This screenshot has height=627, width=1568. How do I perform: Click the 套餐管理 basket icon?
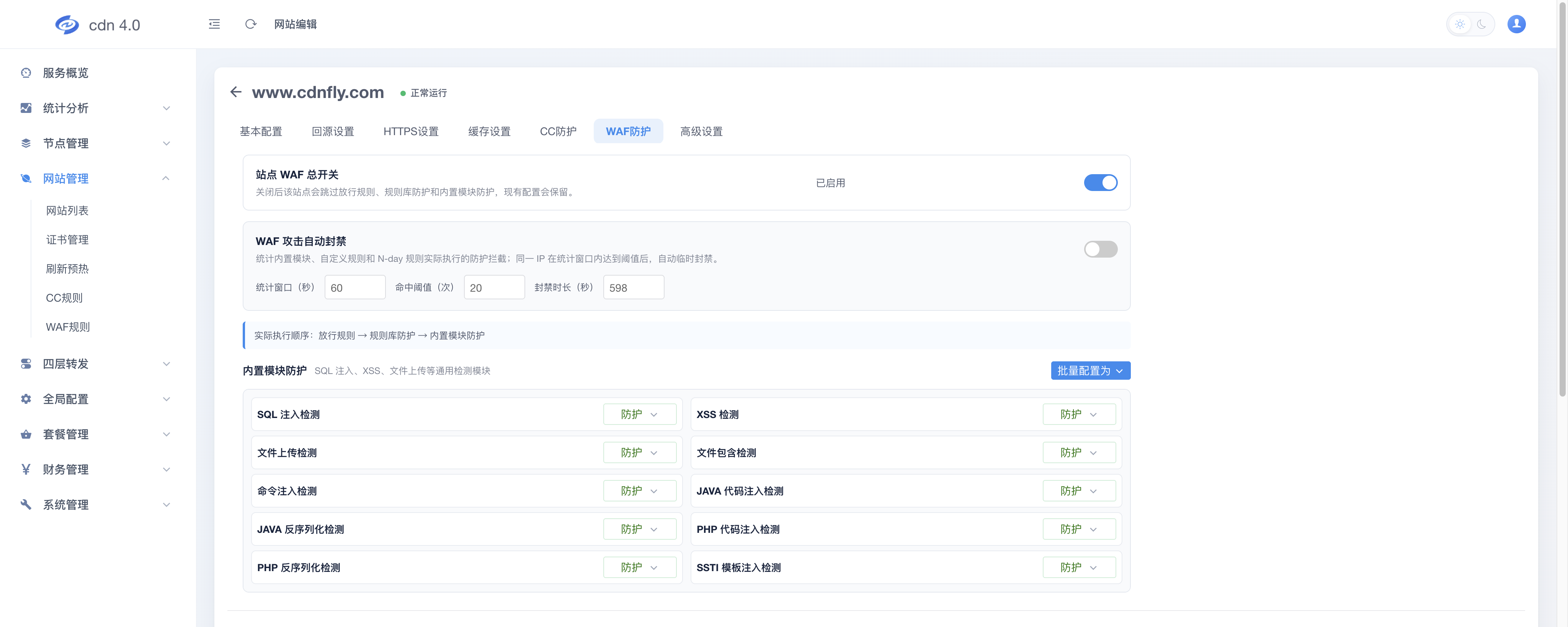tap(26, 434)
